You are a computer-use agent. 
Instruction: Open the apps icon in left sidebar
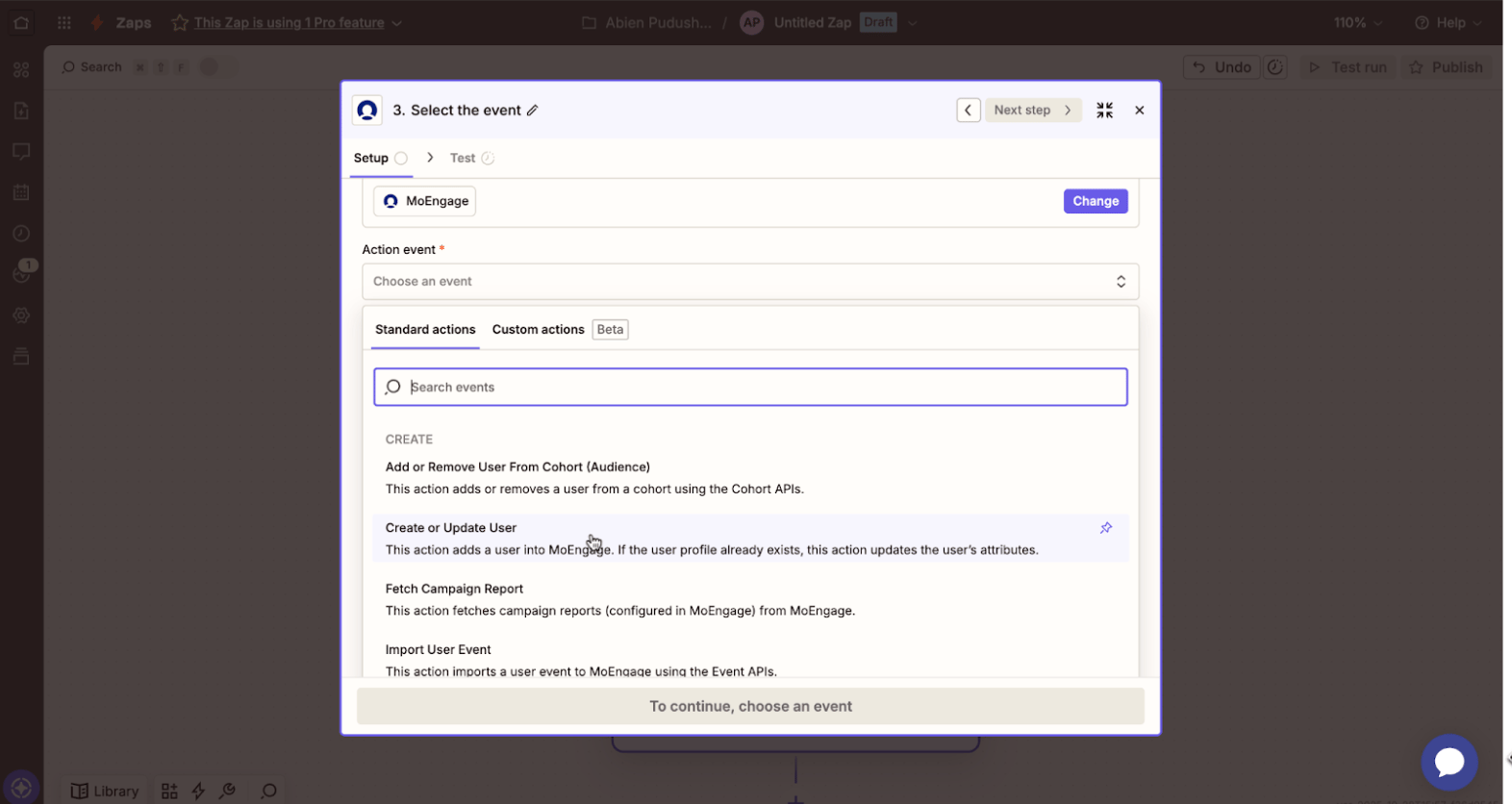click(x=21, y=69)
